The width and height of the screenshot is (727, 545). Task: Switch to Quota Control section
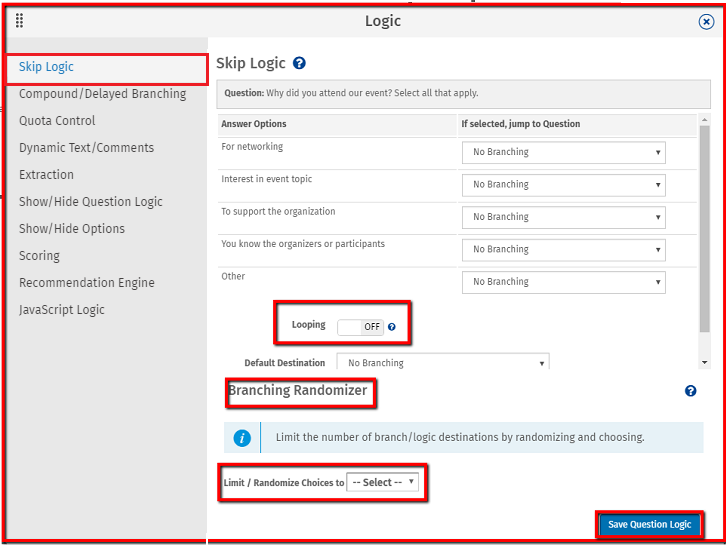[57, 121]
